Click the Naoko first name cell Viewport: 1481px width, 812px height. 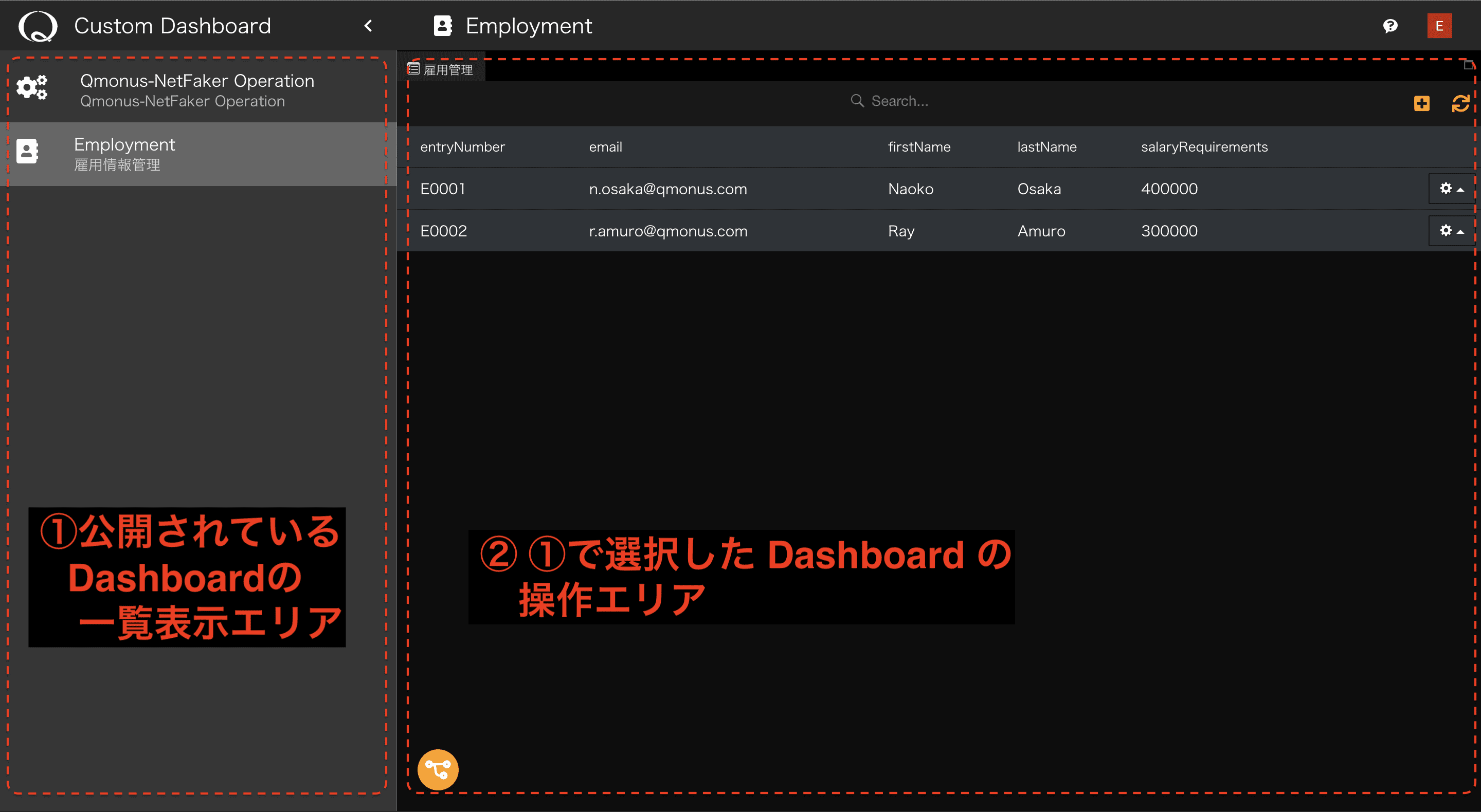coord(910,189)
